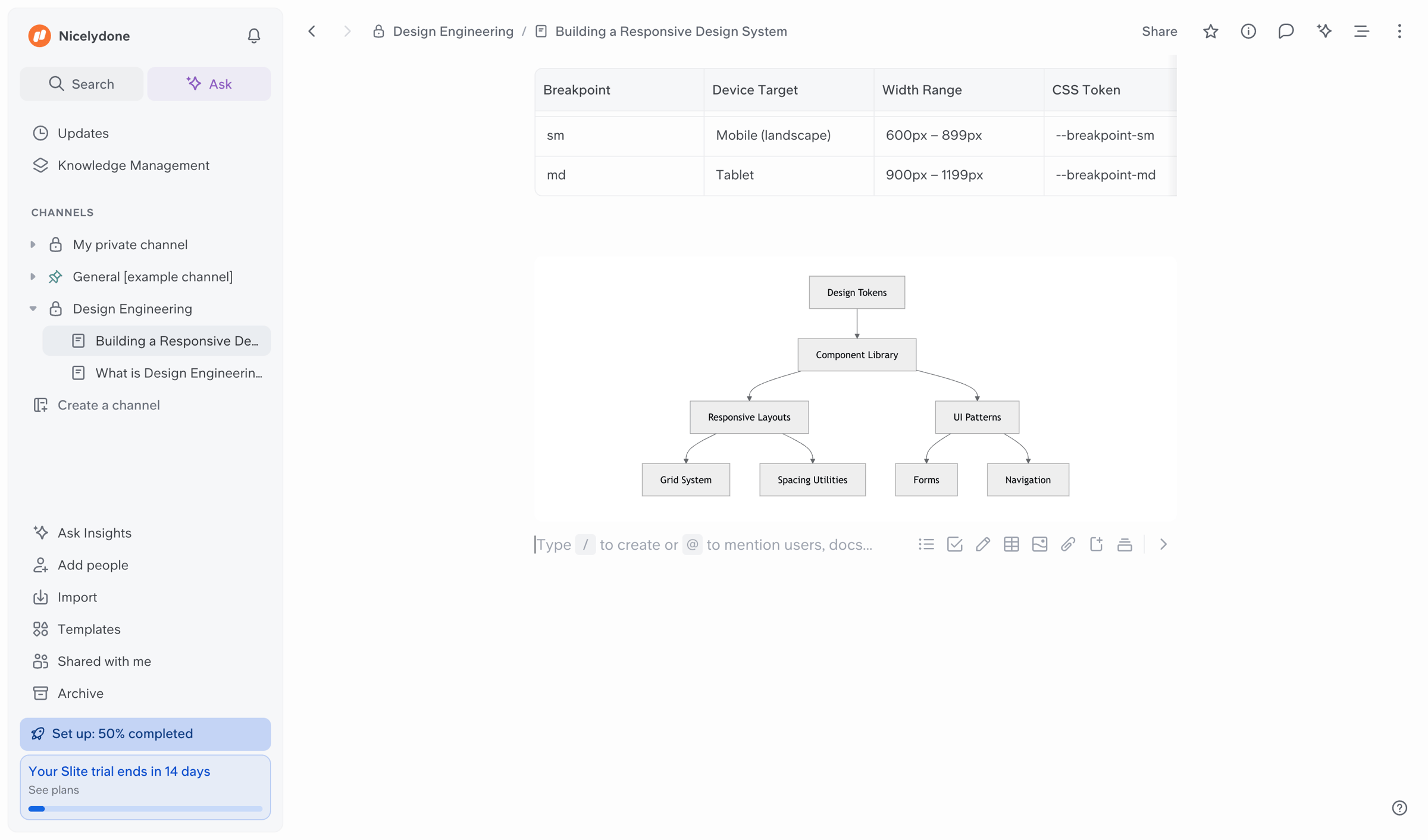Click the Share button
The image size is (1428, 840).
pos(1159,32)
